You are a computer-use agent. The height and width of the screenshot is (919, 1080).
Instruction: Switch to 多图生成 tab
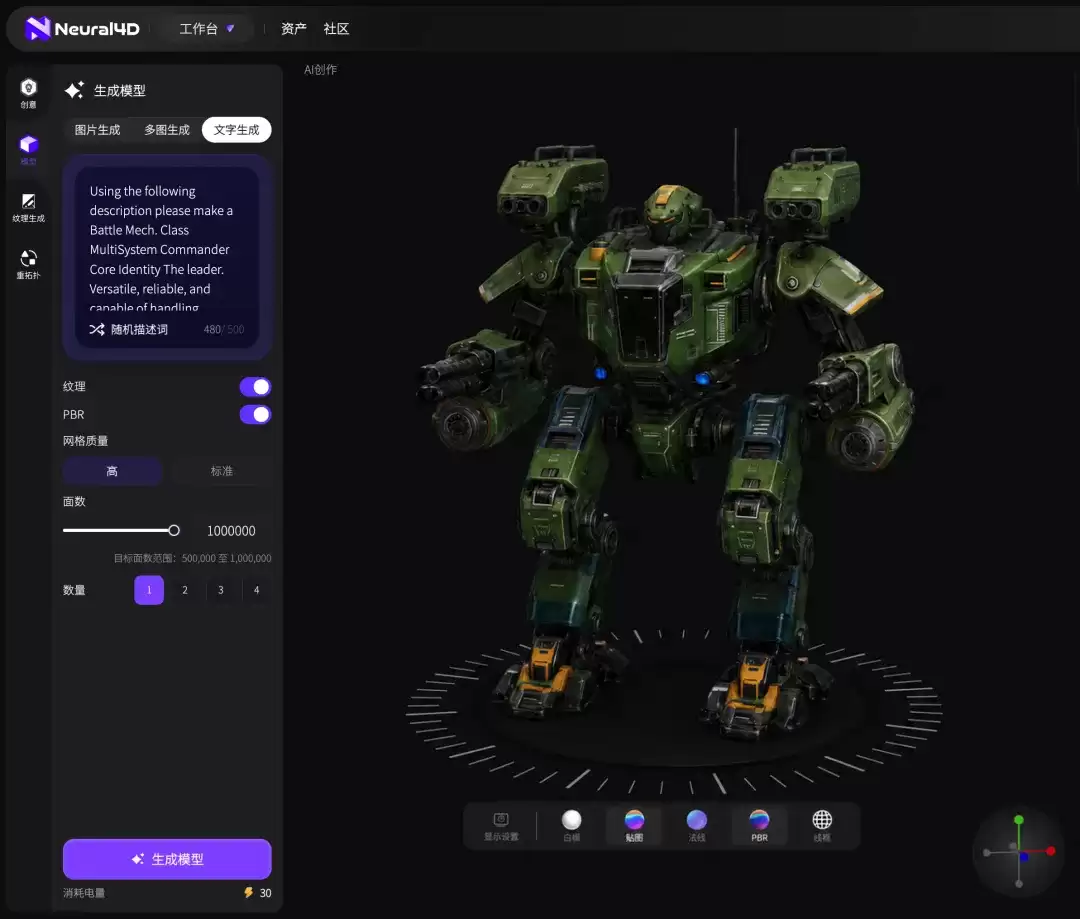pos(167,130)
